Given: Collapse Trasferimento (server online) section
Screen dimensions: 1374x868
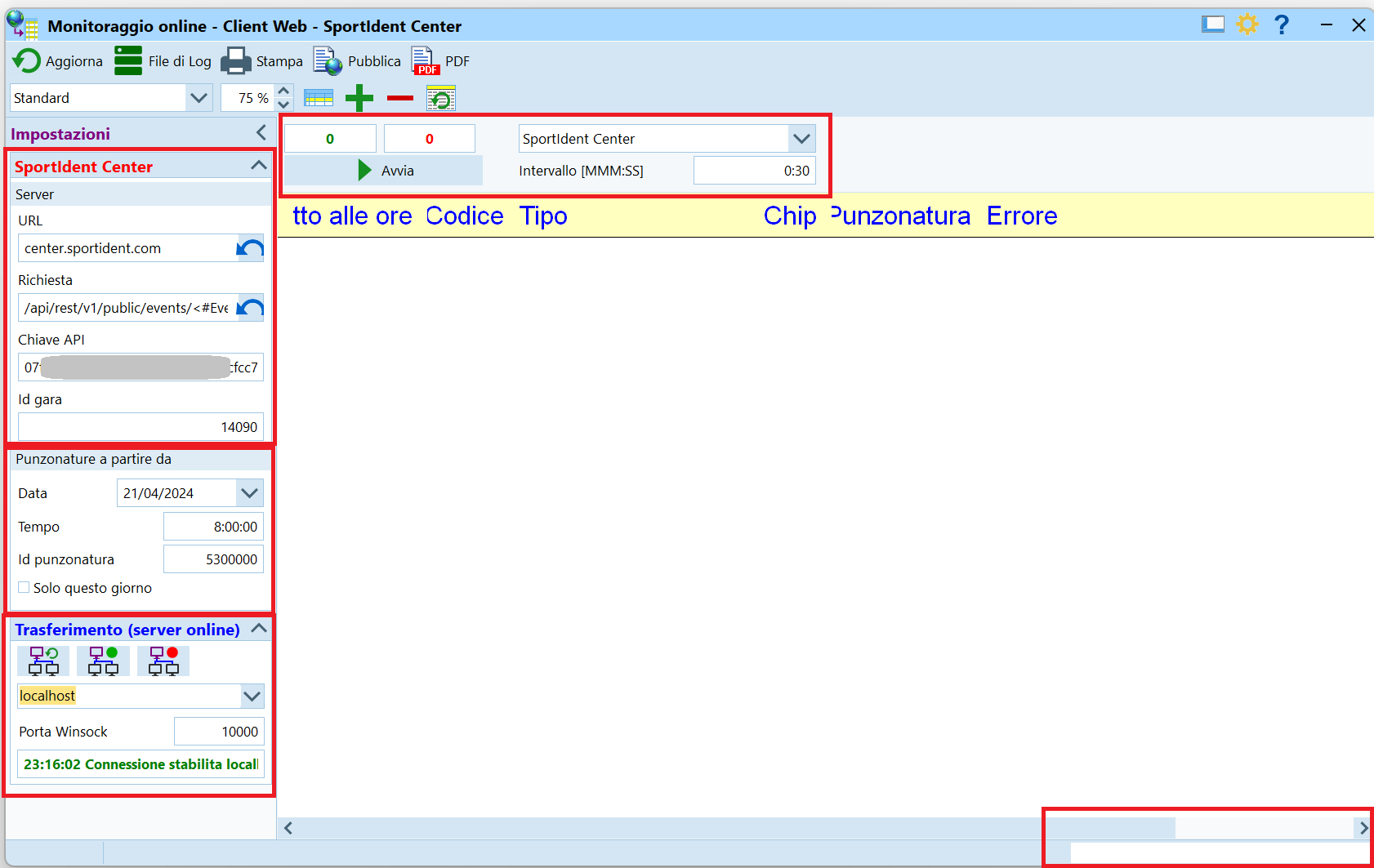Looking at the screenshot, I should coord(259,629).
